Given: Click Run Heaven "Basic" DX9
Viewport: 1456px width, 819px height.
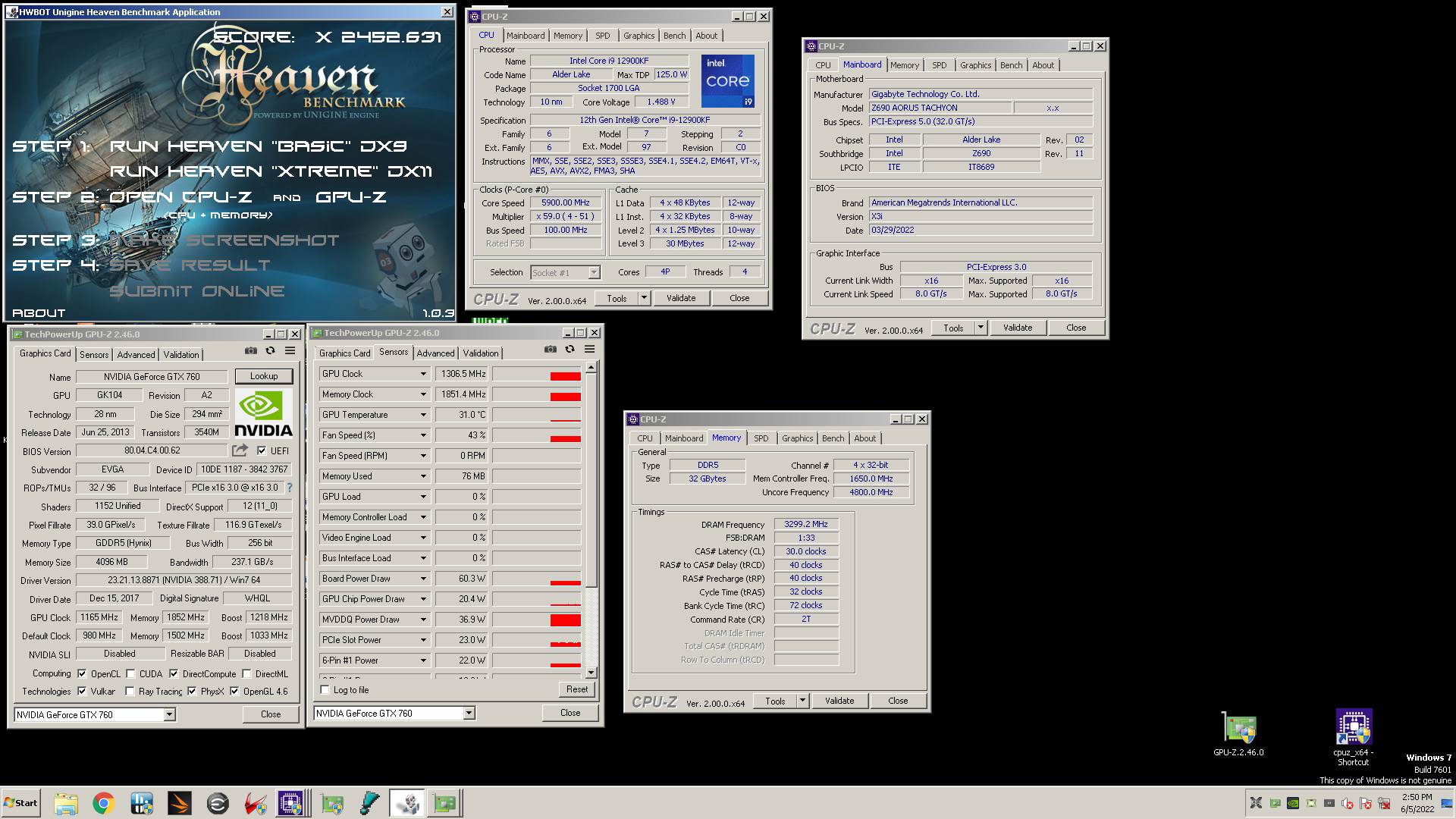Looking at the screenshot, I should click(259, 146).
